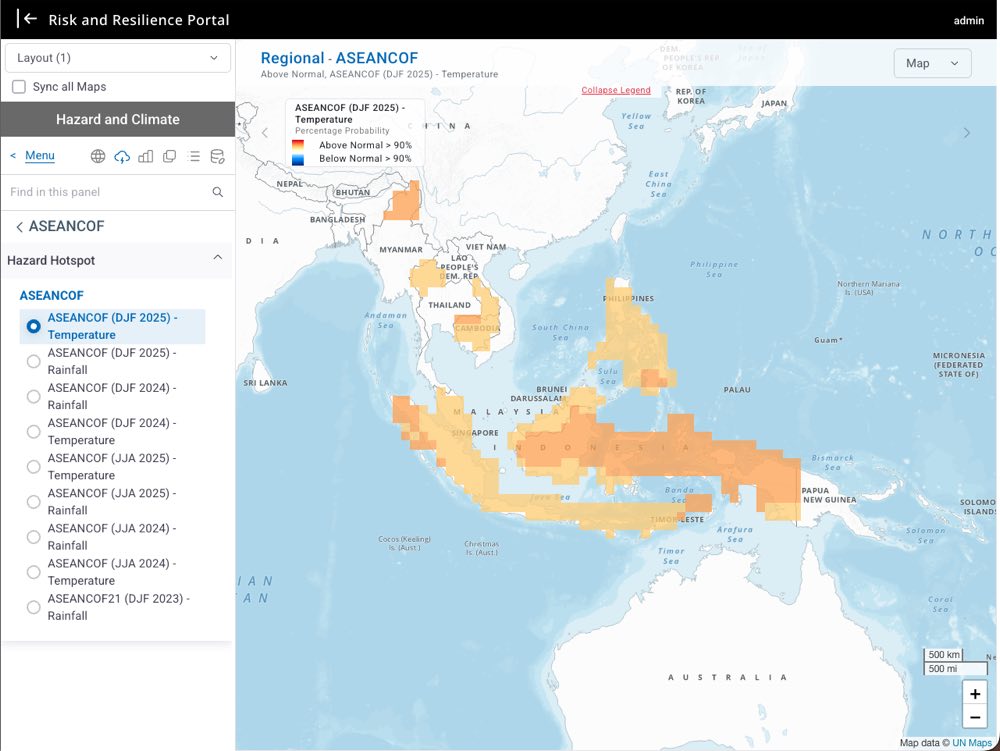Open the Layout (1) dropdown

117,58
